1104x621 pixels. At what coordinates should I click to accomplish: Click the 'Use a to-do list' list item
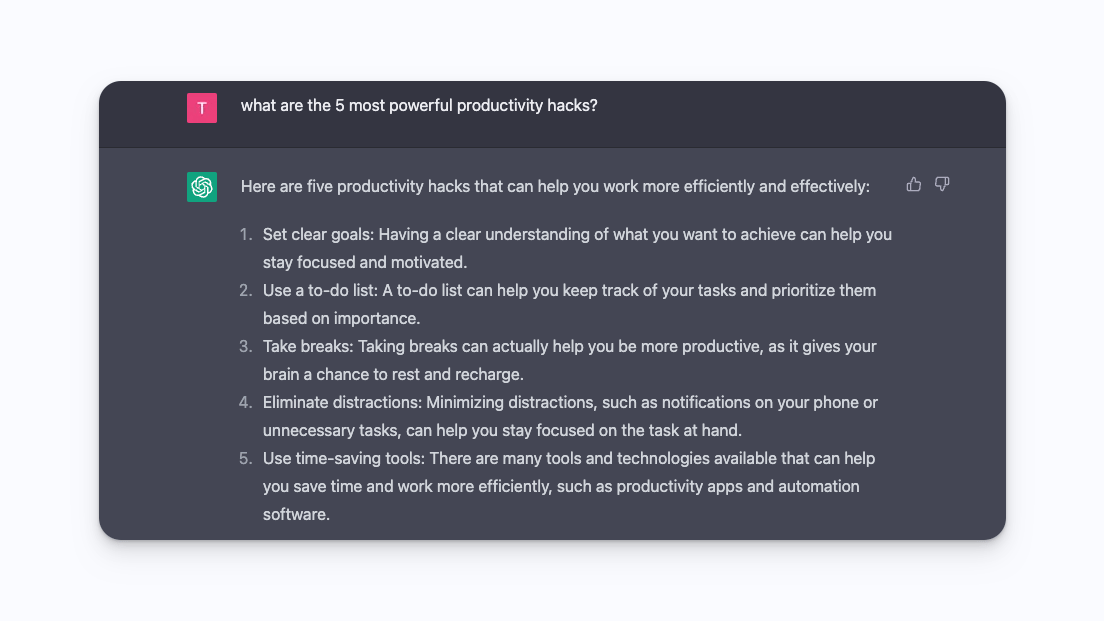coord(569,291)
